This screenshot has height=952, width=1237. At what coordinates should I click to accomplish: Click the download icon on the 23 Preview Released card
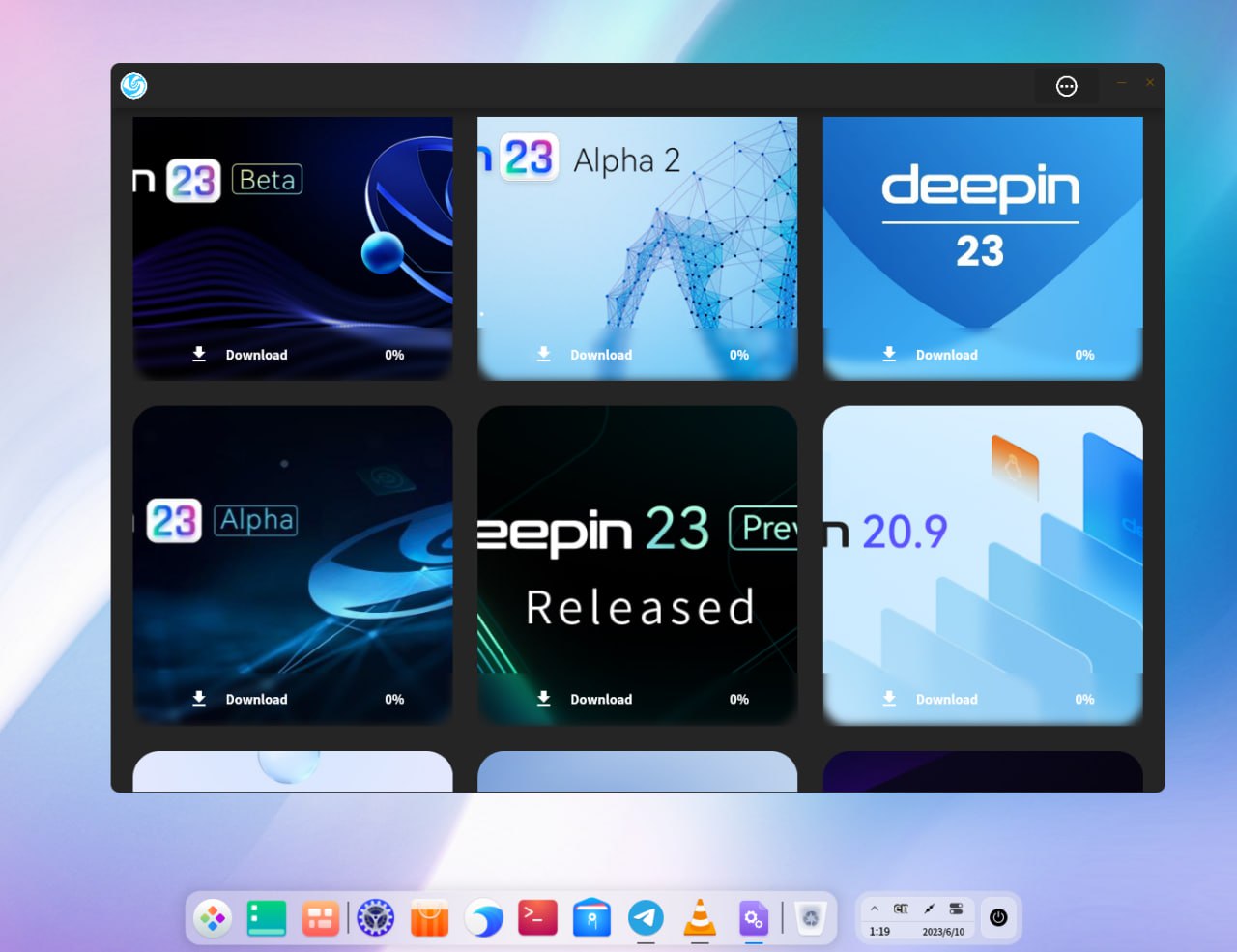pyautogui.click(x=544, y=698)
